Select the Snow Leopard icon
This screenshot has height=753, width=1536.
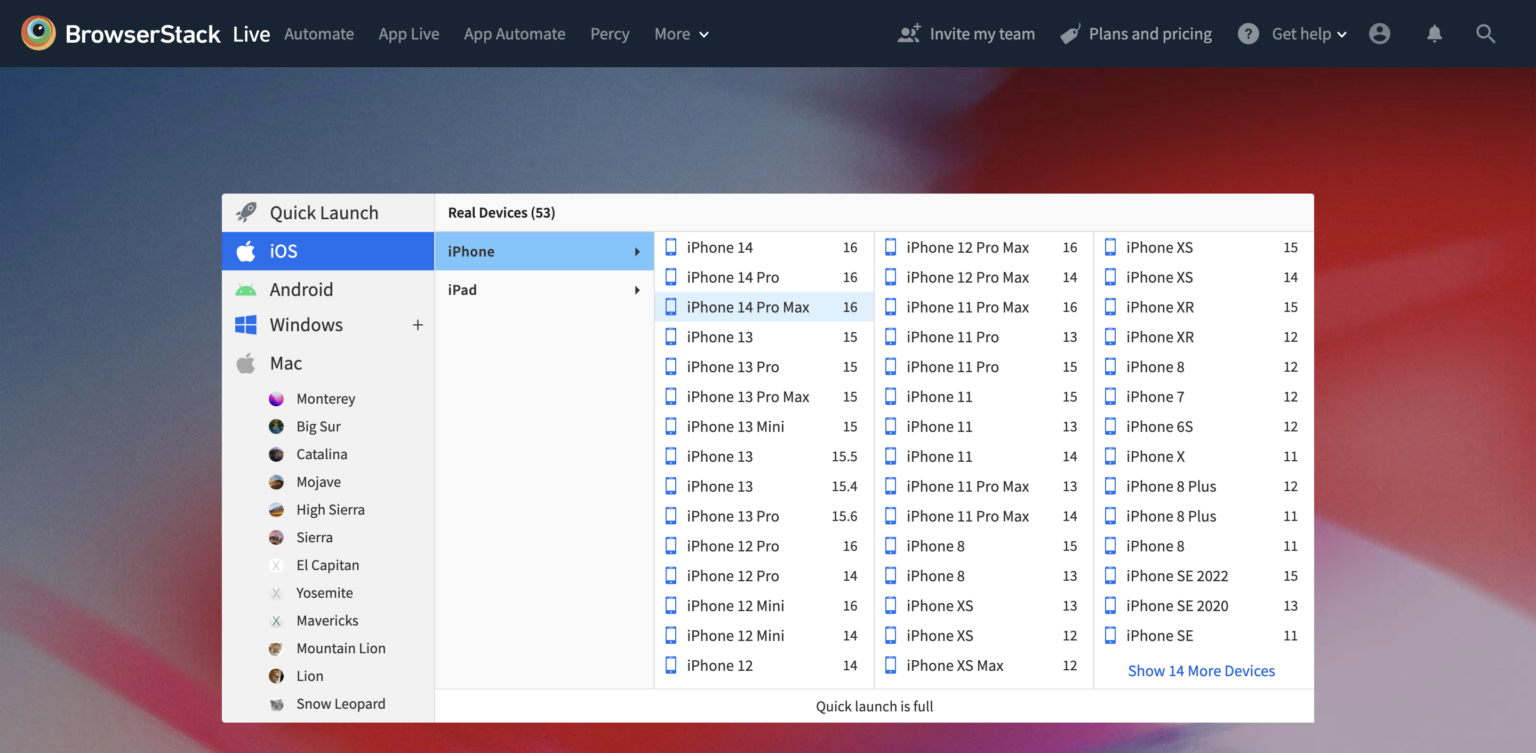point(276,703)
